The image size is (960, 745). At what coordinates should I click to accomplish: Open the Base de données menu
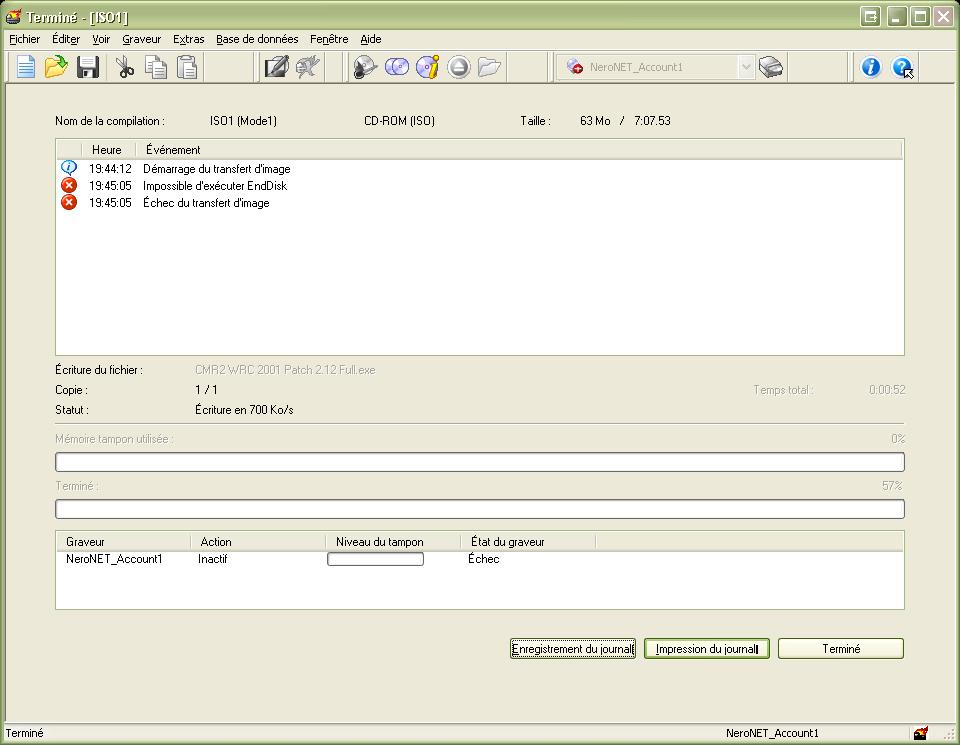click(257, 39)
